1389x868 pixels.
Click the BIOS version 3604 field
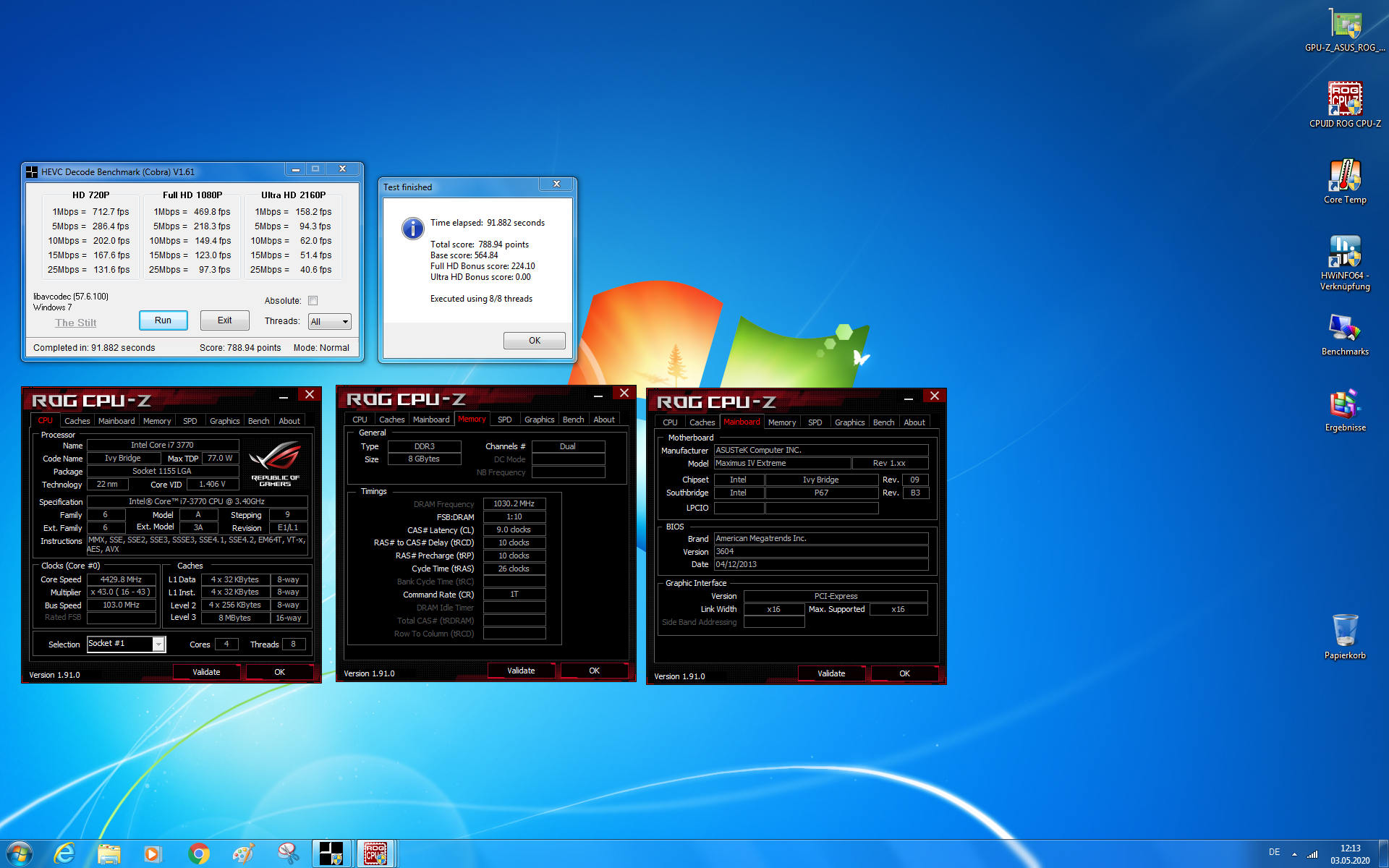pyautogui.click(x=820, y=551)
